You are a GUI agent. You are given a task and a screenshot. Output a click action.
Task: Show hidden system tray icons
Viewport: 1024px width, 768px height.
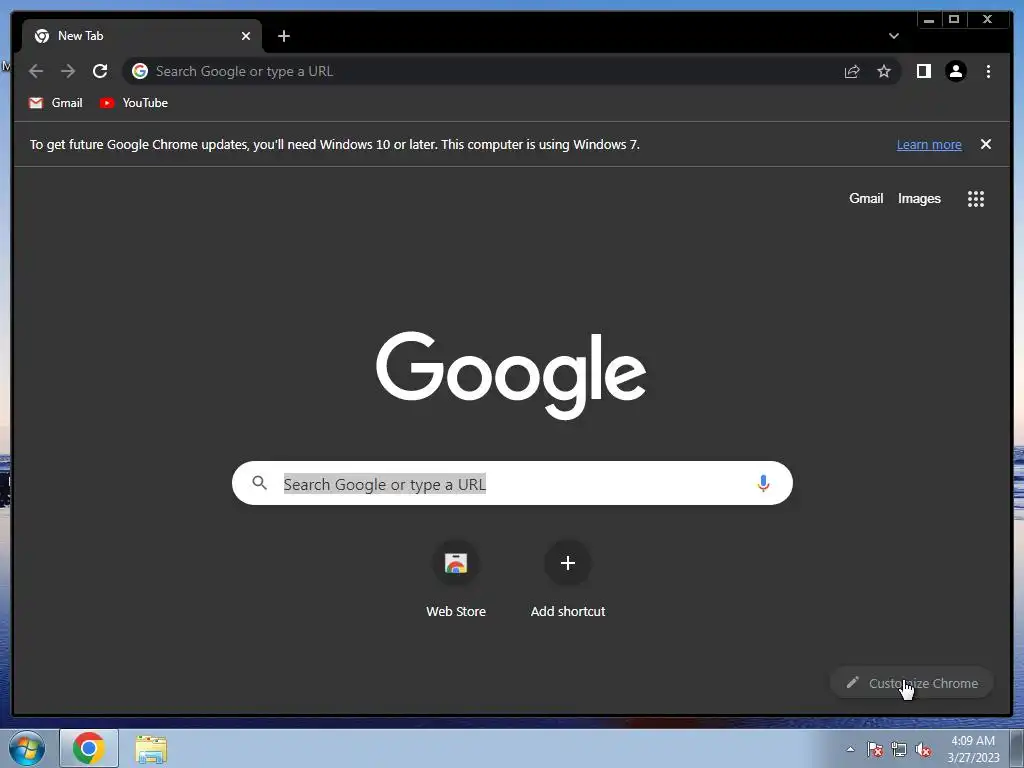850,749
